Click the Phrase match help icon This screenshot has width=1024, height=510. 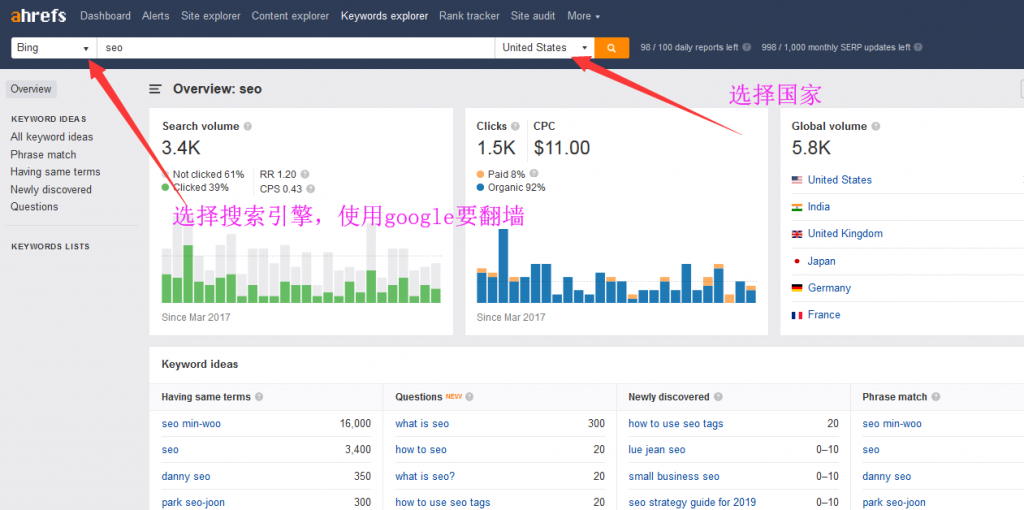(x=935, y=397)
